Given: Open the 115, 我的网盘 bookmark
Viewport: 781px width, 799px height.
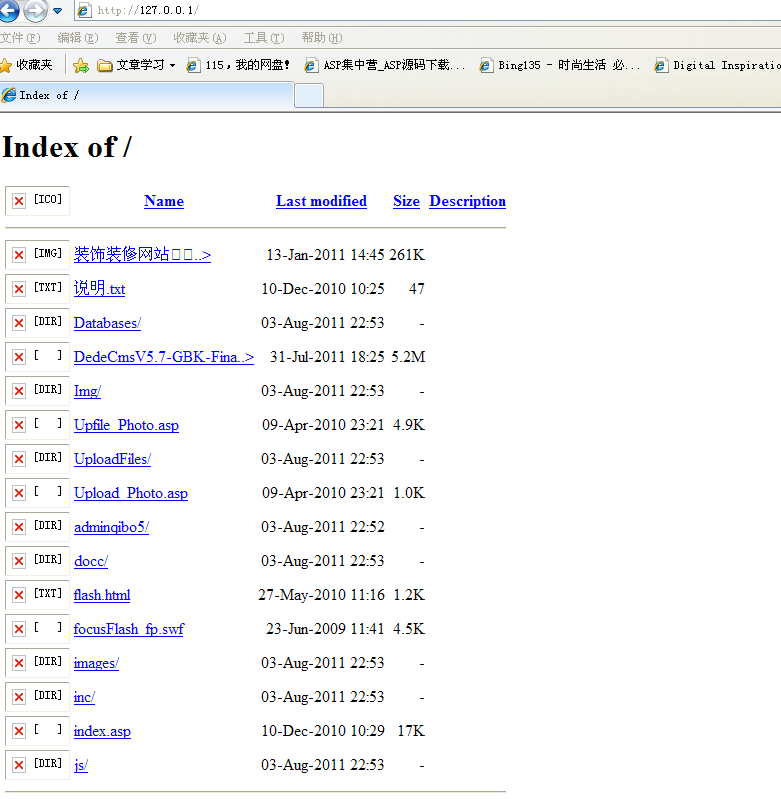Looking at the screenshot, I should [238, 65].
